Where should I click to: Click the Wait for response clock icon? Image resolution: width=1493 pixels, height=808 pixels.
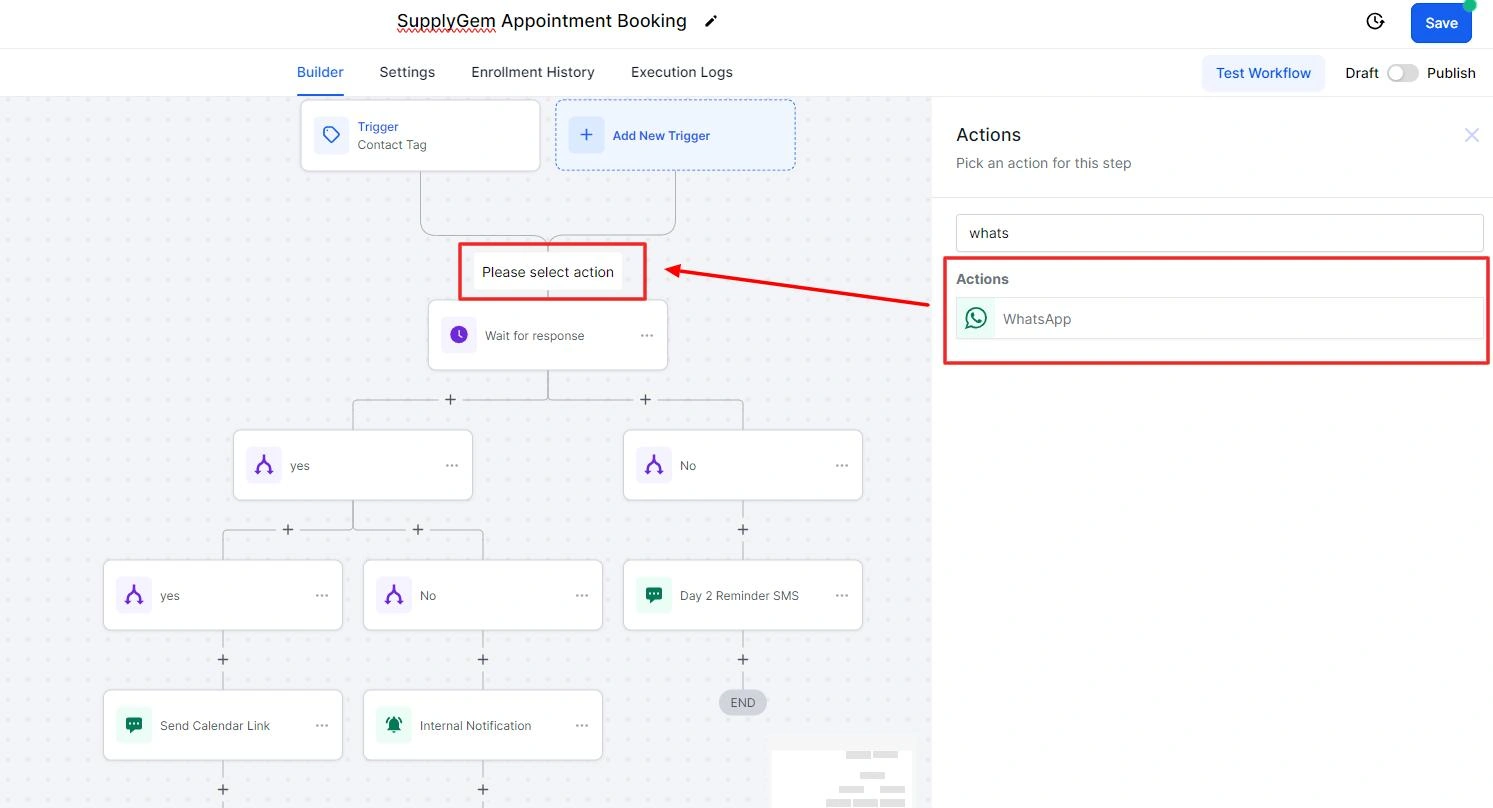459,335
